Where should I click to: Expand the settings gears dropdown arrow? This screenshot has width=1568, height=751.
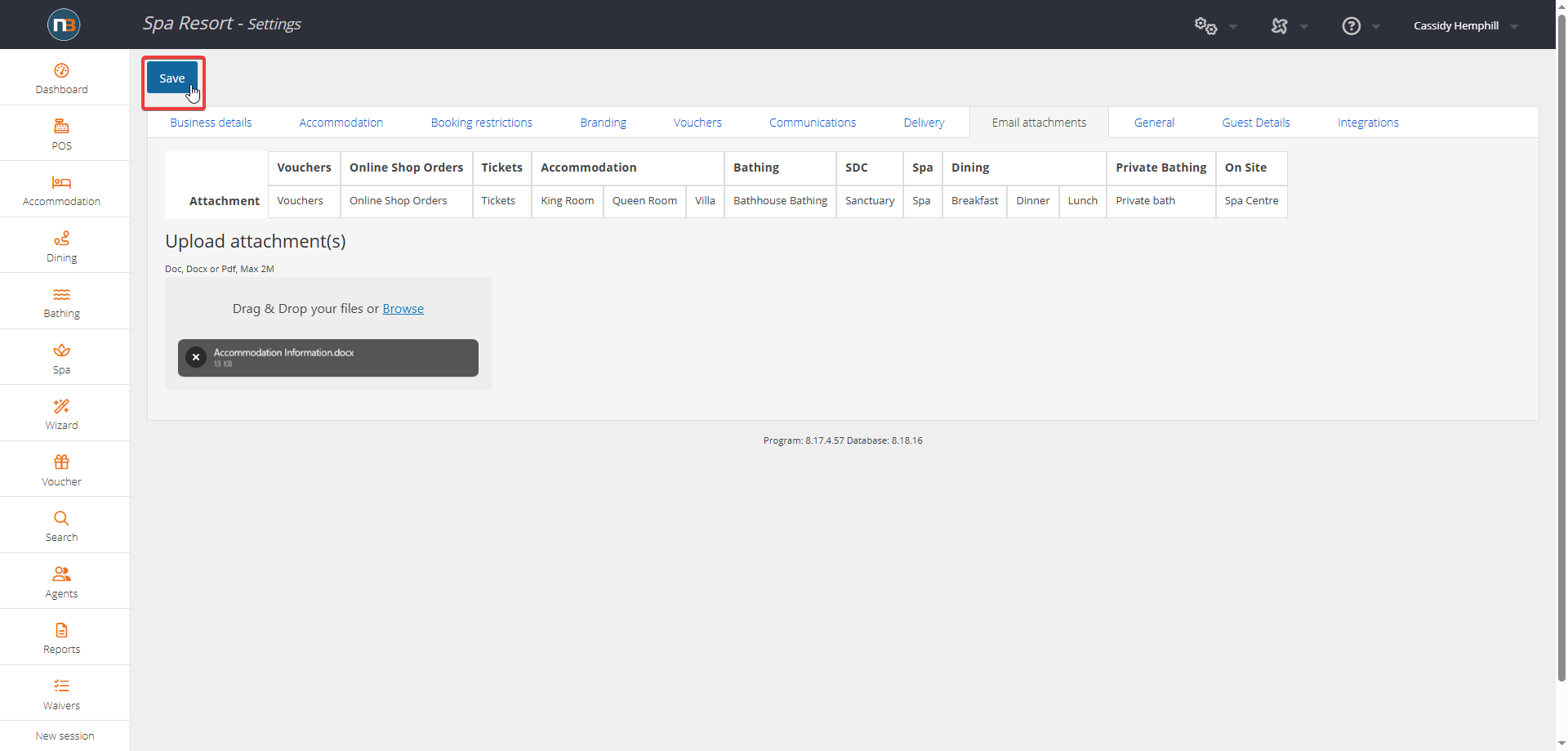(1233, 27)
